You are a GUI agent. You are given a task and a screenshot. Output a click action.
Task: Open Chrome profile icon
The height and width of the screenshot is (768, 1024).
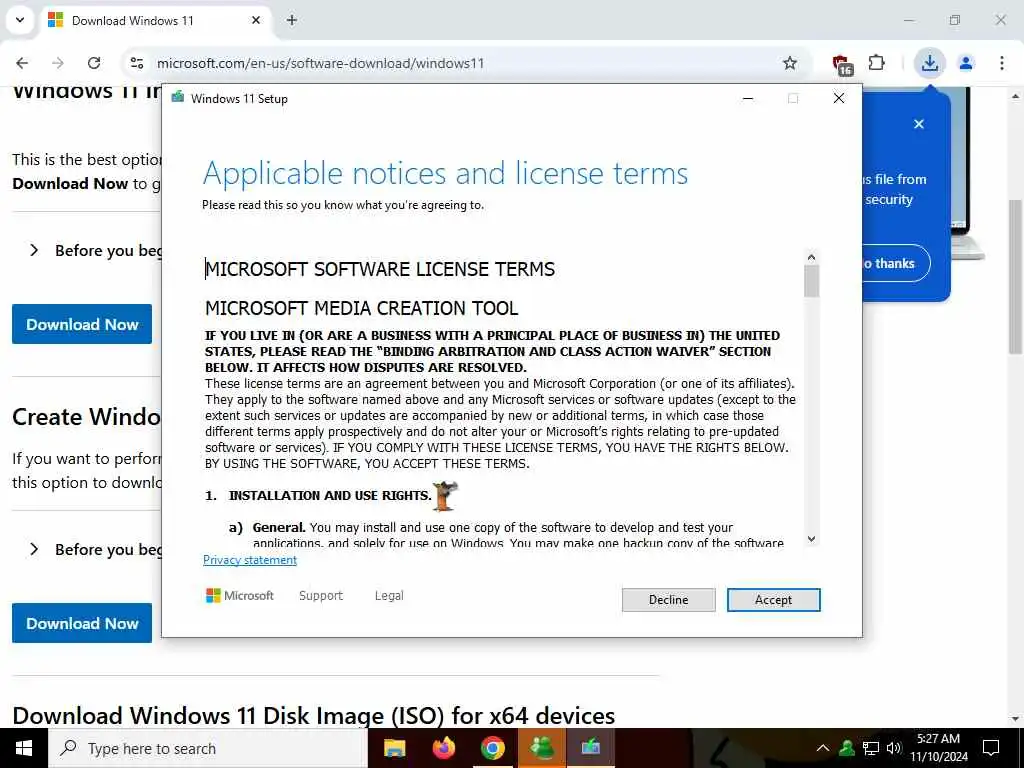point(965,63)
